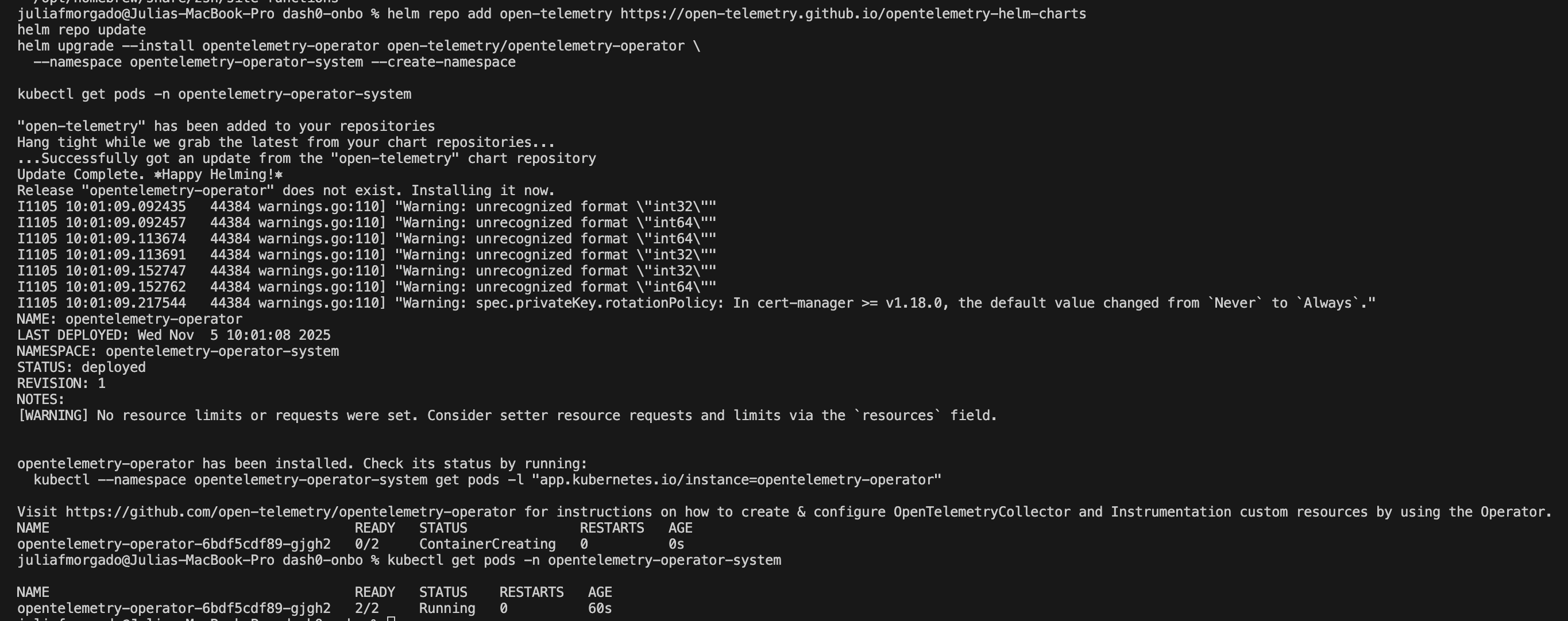The width and height of the screenshot is (1568, 621).
Task: Click the app.kubernetes.io/instance label selector text
Action: tap(736, 480)
